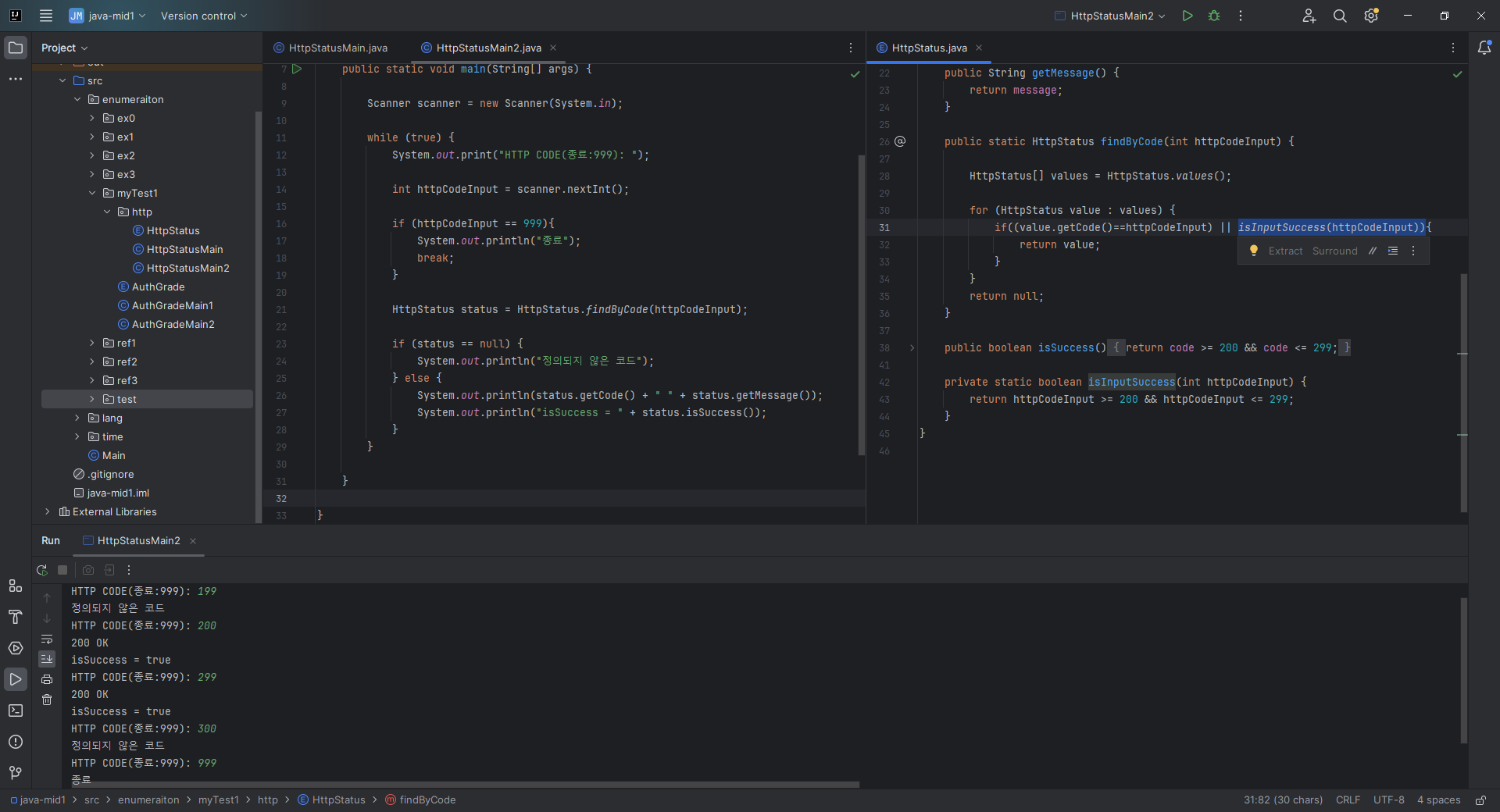Click the left editor vertical scrollbar
The image size is (1500, 812).
point(862,304)
